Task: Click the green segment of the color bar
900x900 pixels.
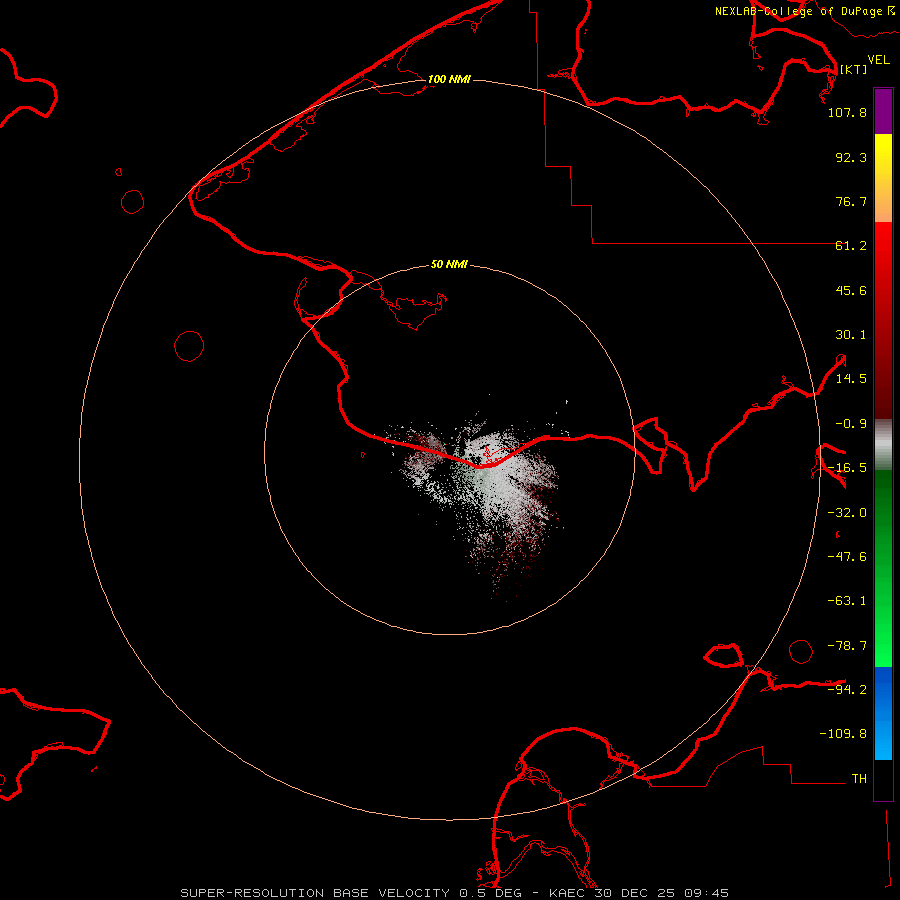Action: click(x=883, y=568)
